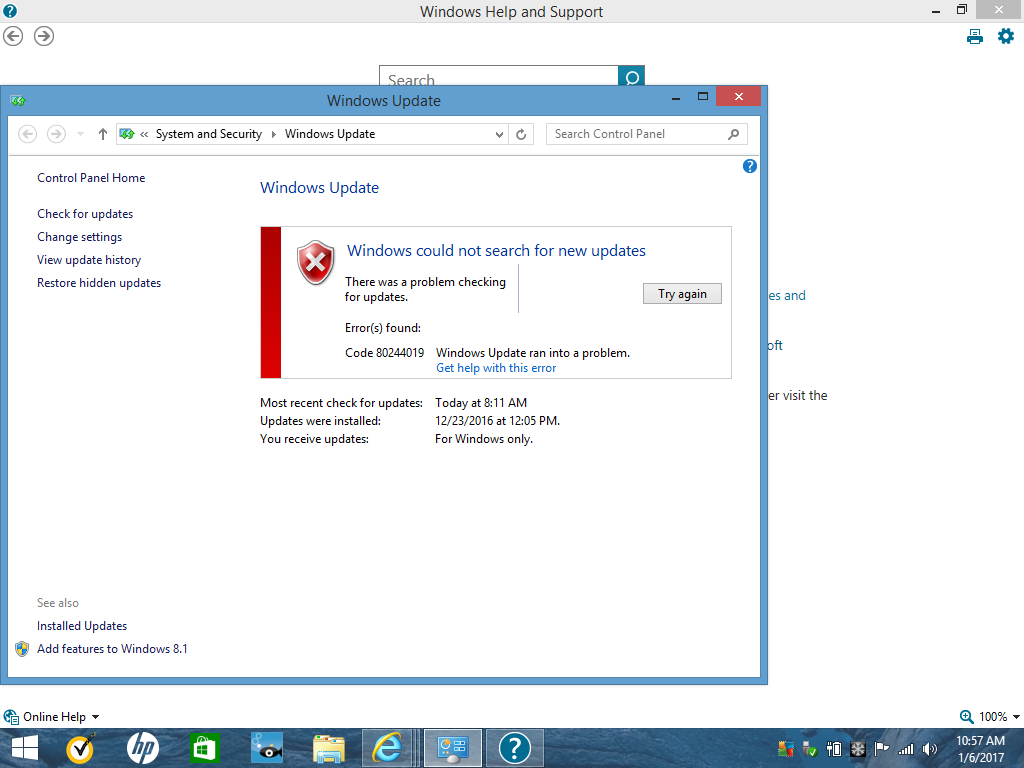Refresh the Windows Update page
The height and width of the screenshot is (768, 1024).
click(x=521, y=135)
